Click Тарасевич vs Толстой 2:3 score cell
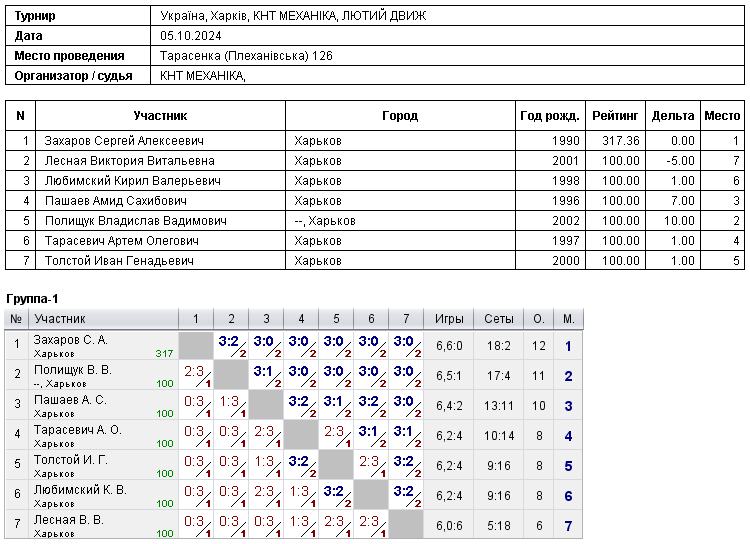 (336, 436)
